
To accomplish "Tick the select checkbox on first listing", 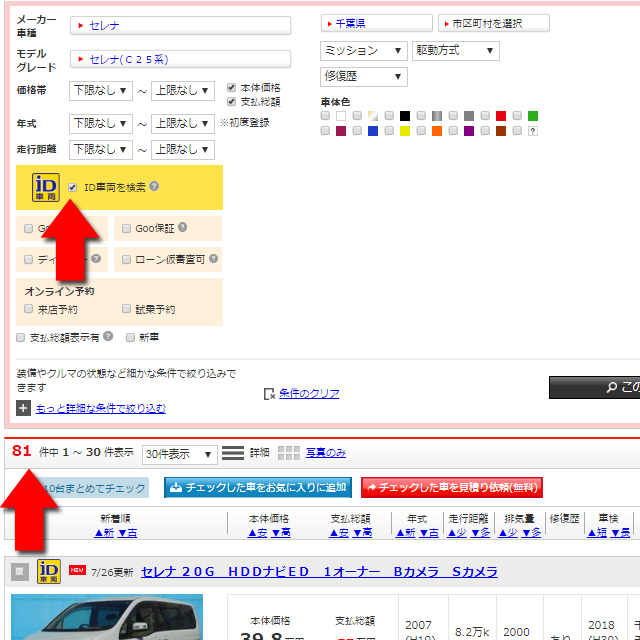I will point(20,572).
